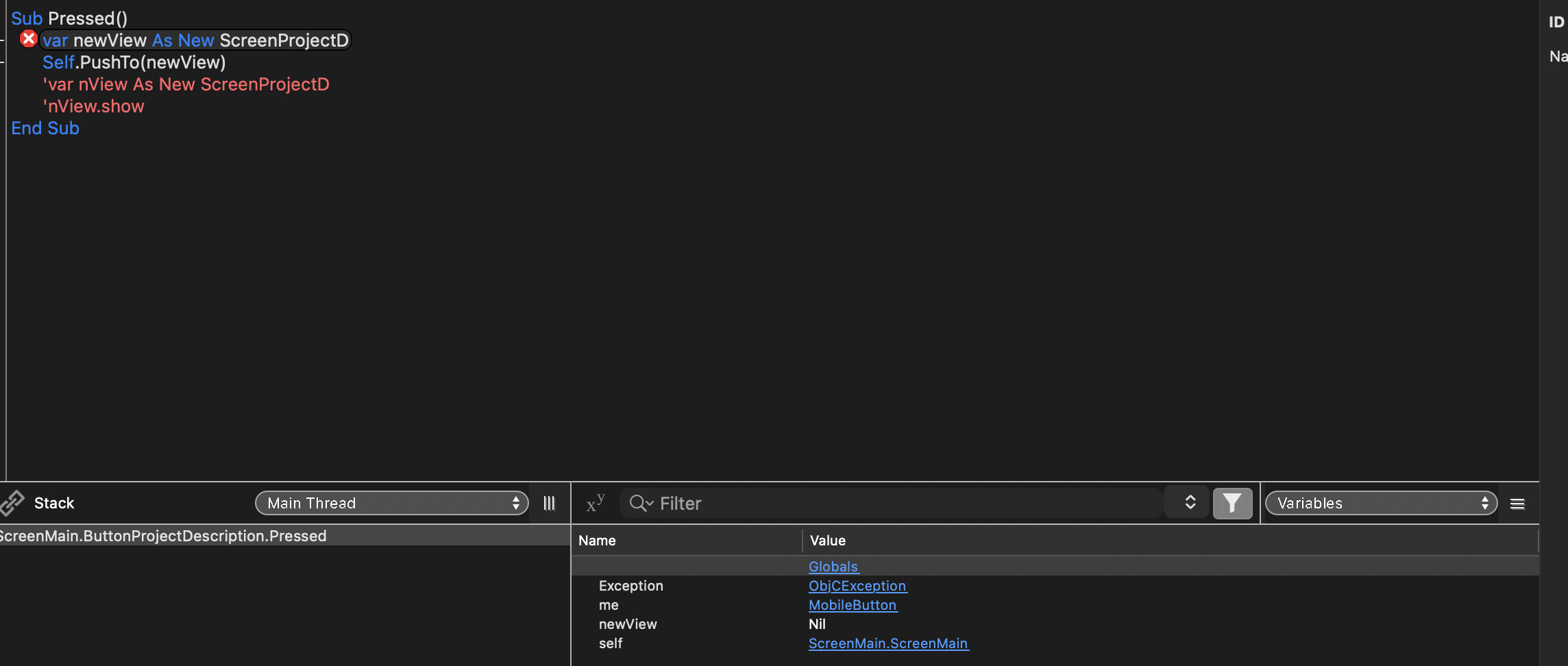
Task: Click the three vertical bars pane icon
Action: click(549, 504)
